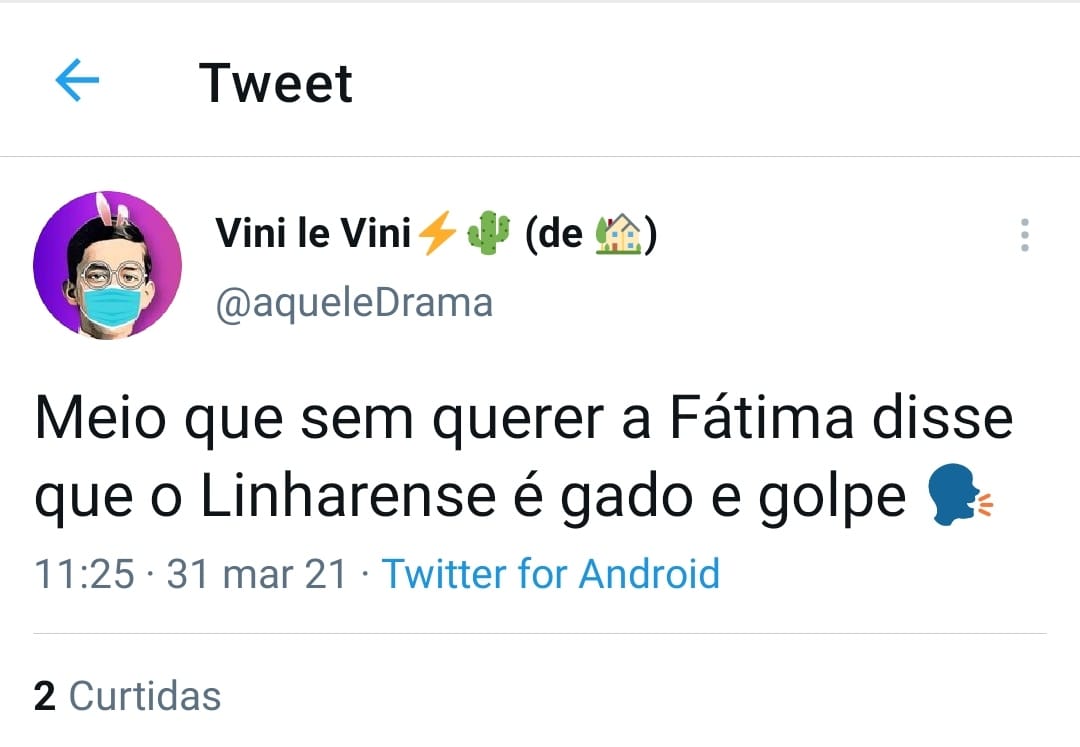1080x747 pixels.
Task: Click the speaking head emoji in tweet
Action: click(x=961, y=497)
